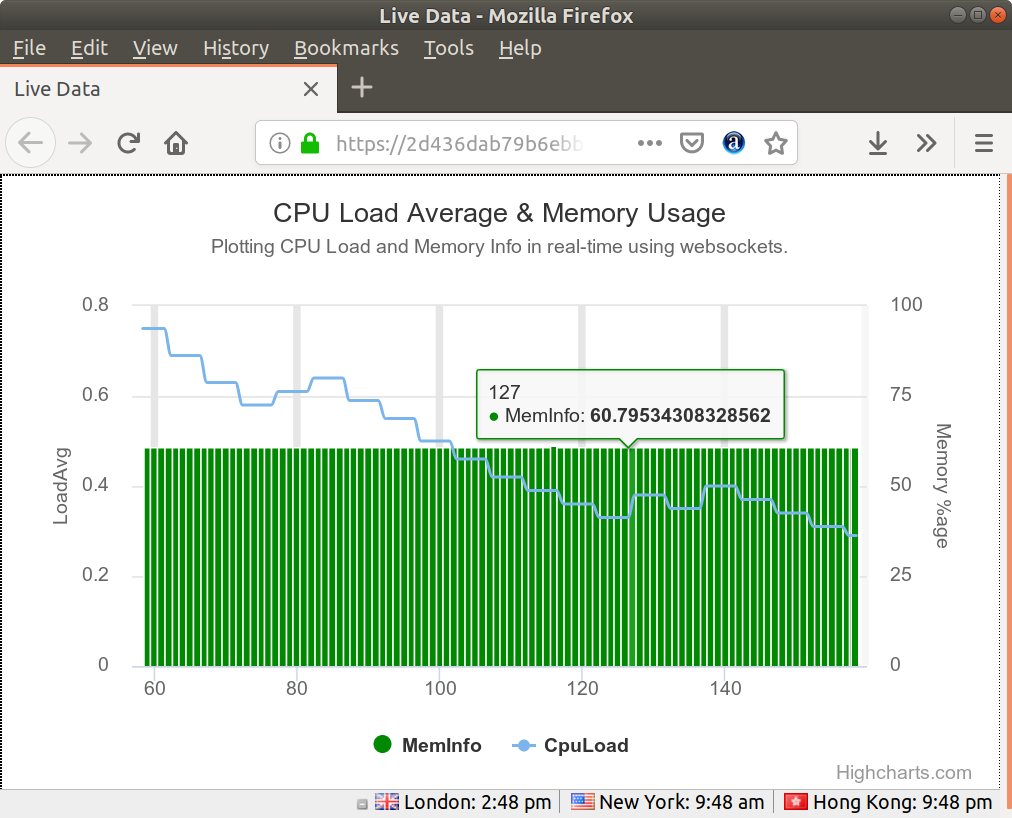Open the Downloads arrow icon
The image size is (1012, 818).
(x=877, y=144)
